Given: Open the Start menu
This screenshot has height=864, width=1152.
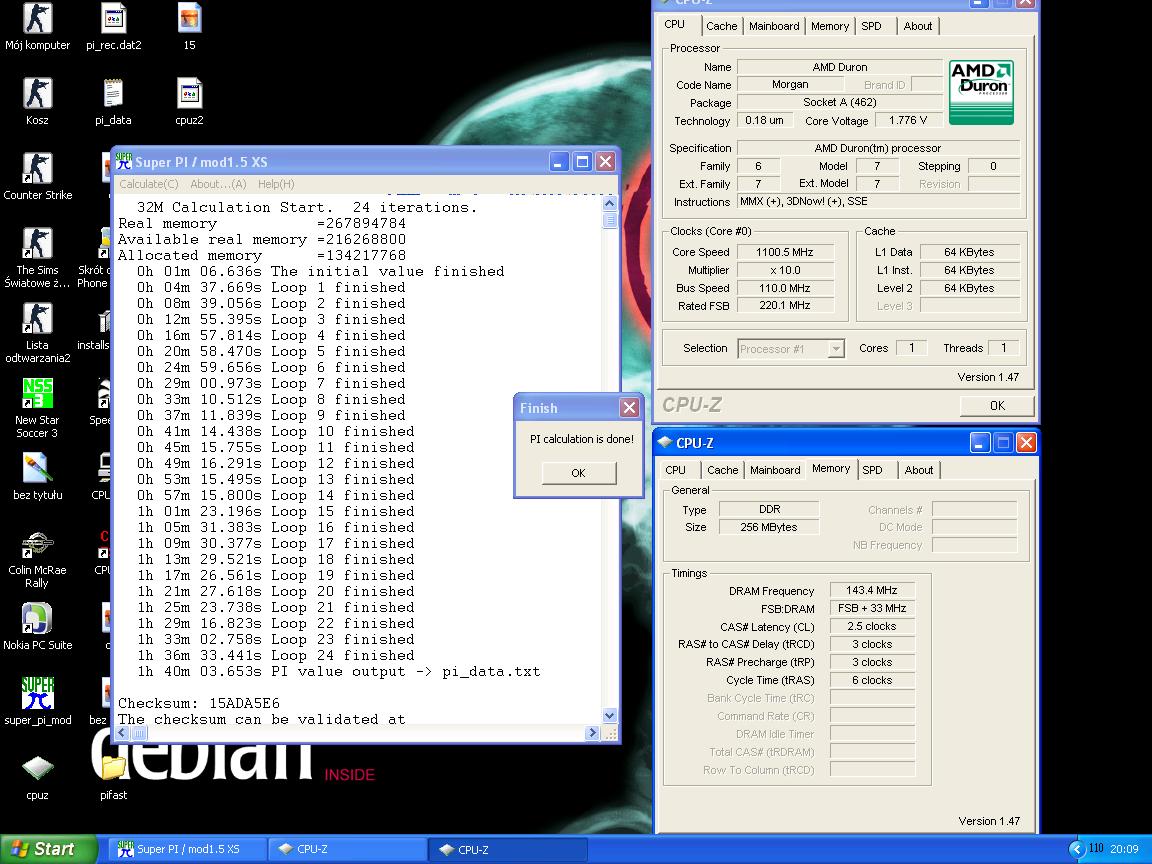Looking at the screenshot, I should click(48, 849).
